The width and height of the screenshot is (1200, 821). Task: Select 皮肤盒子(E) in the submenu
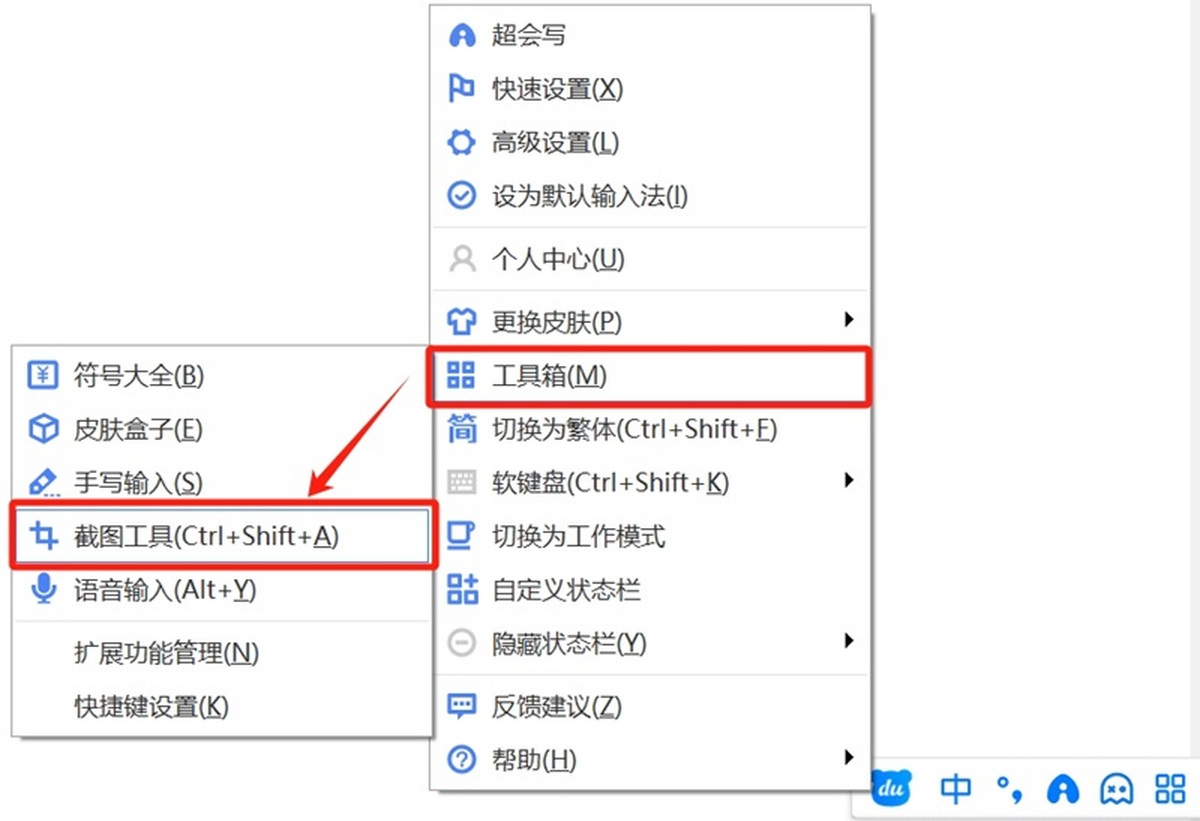(222, 430)
